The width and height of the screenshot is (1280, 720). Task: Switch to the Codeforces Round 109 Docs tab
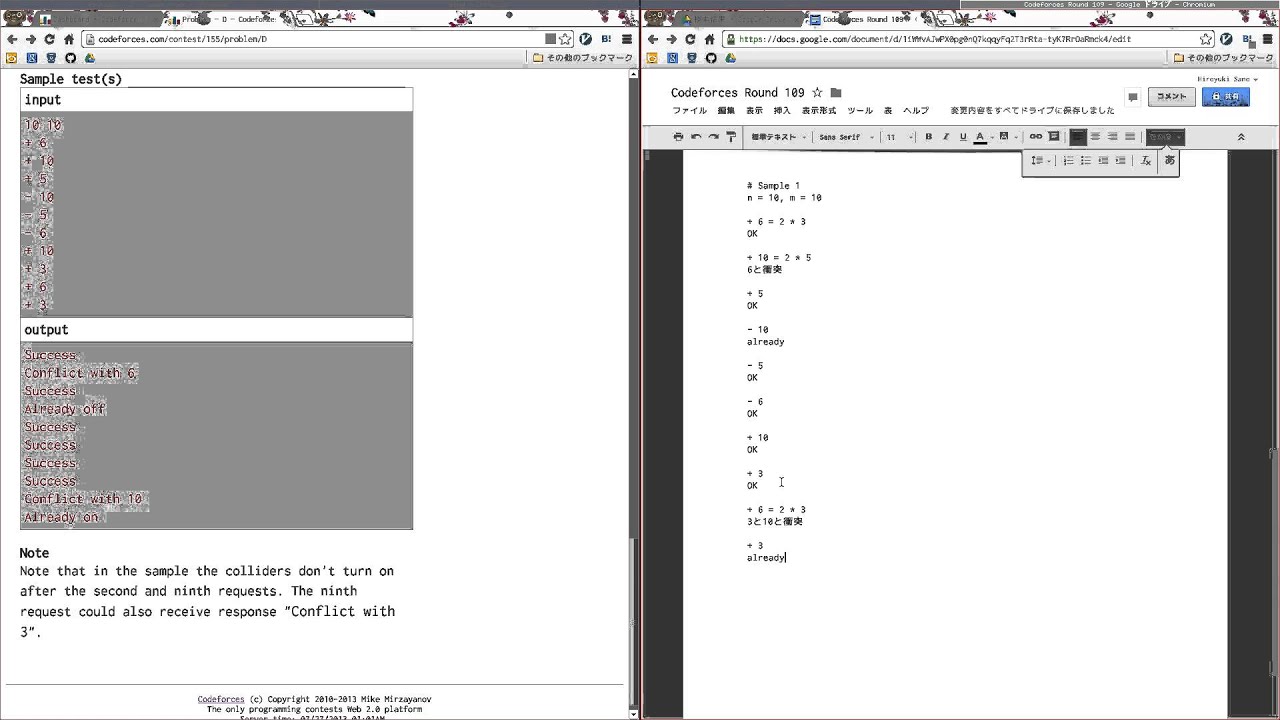[860, 19]
